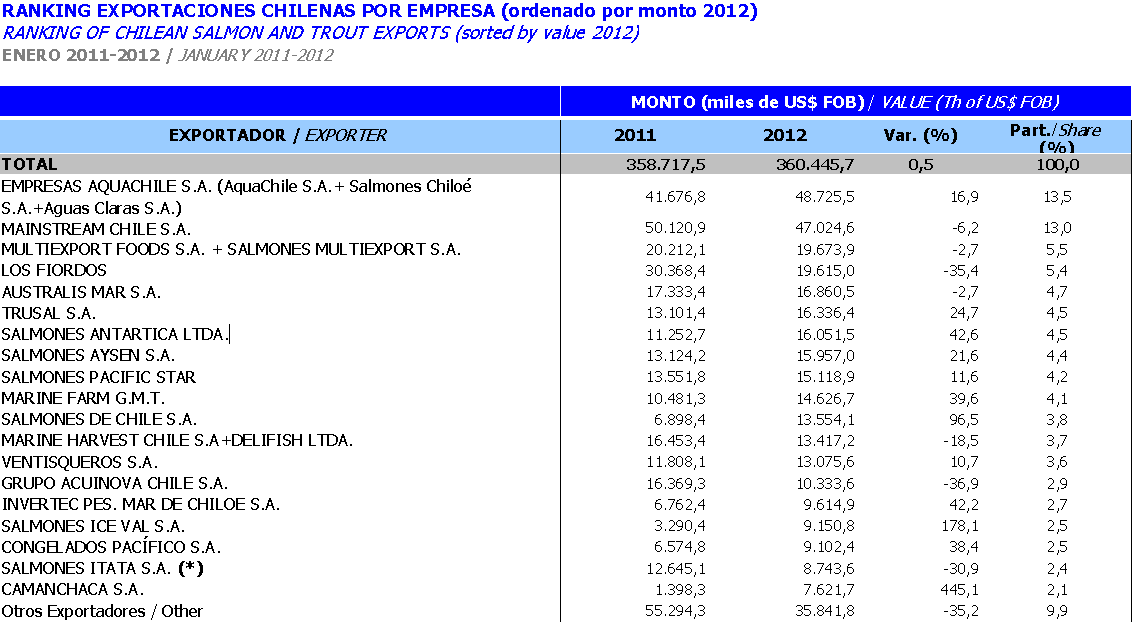
Task: Click Itata 2011 value 12.645,1
Action: click(x=675, y=568)
